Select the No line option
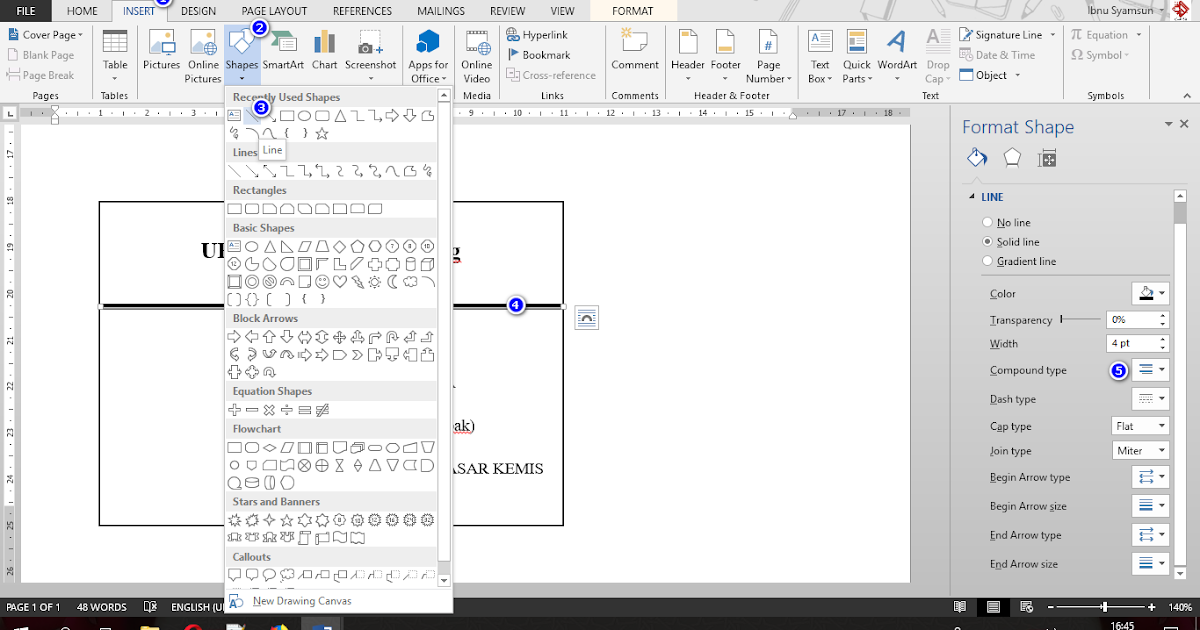Image resolution: width=1200 pixels, height=630 pixels. pos(1006,223)
